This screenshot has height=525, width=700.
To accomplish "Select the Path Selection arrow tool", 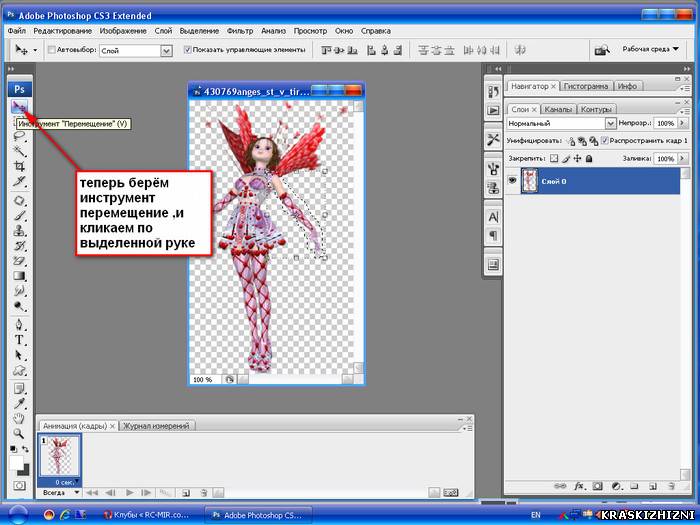I will pyautogui.click(x=19, y=355).
